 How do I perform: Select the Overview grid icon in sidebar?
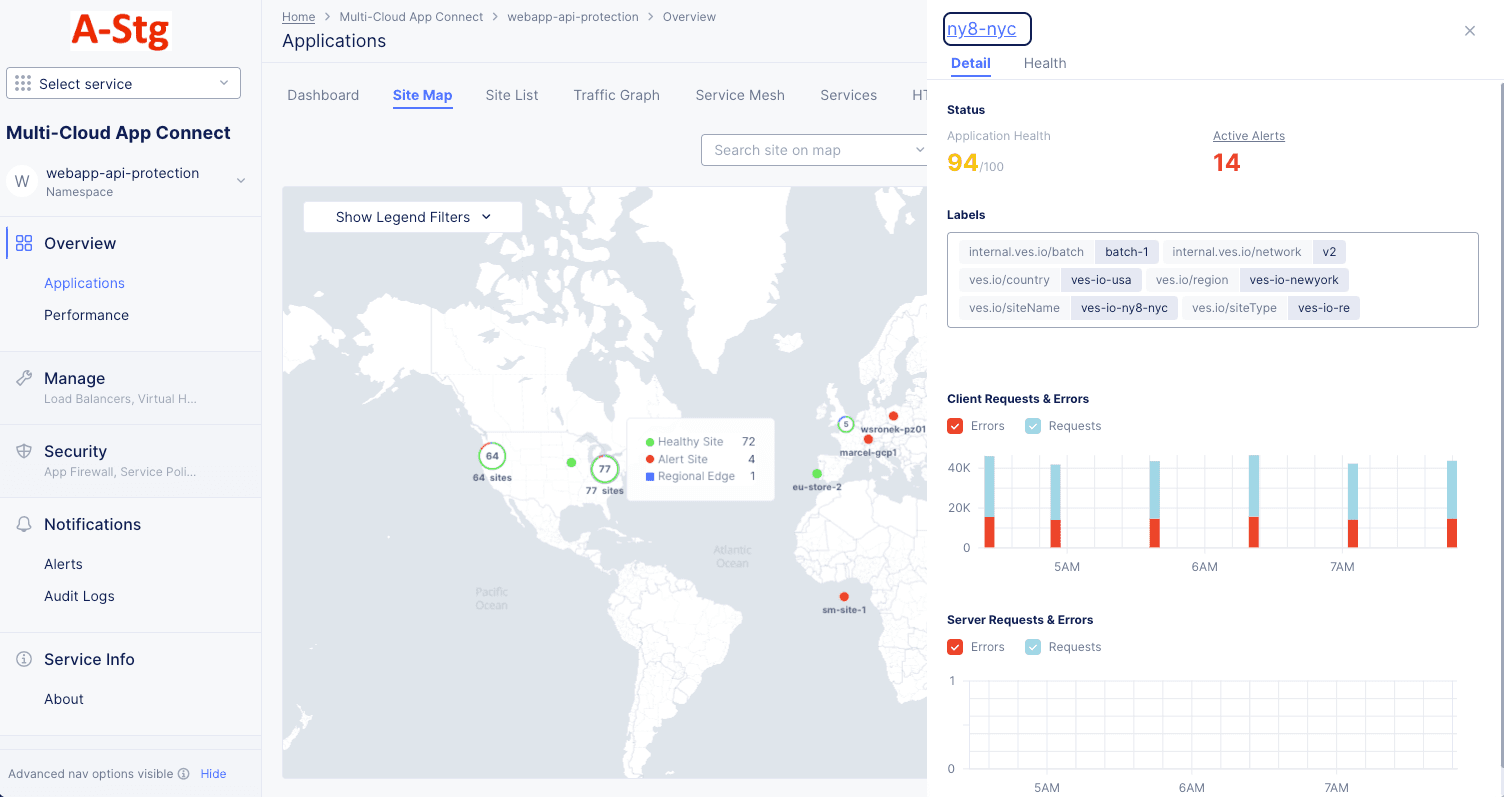[23, 242]
